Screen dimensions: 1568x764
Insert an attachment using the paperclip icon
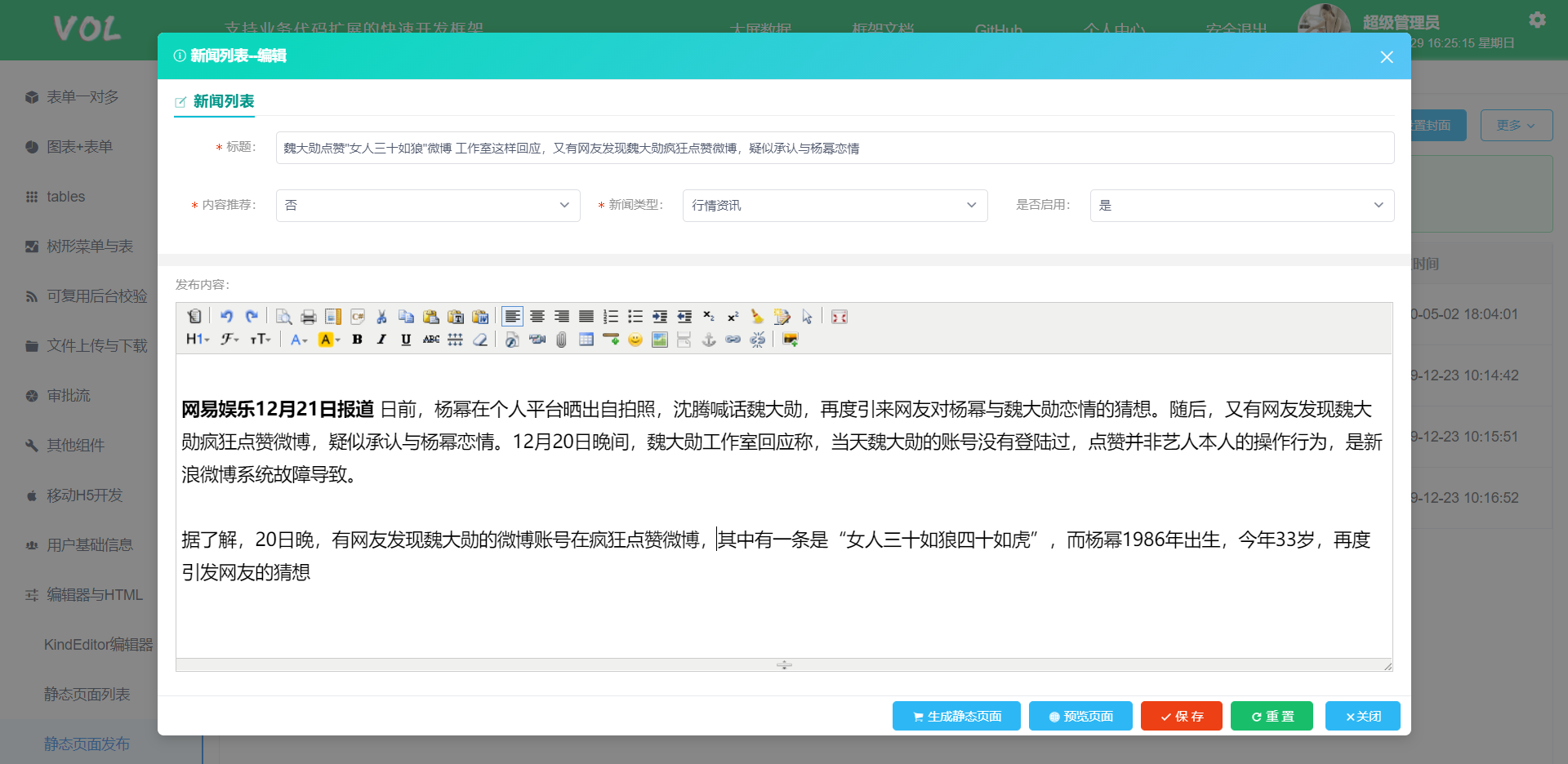tap(562, 340)
